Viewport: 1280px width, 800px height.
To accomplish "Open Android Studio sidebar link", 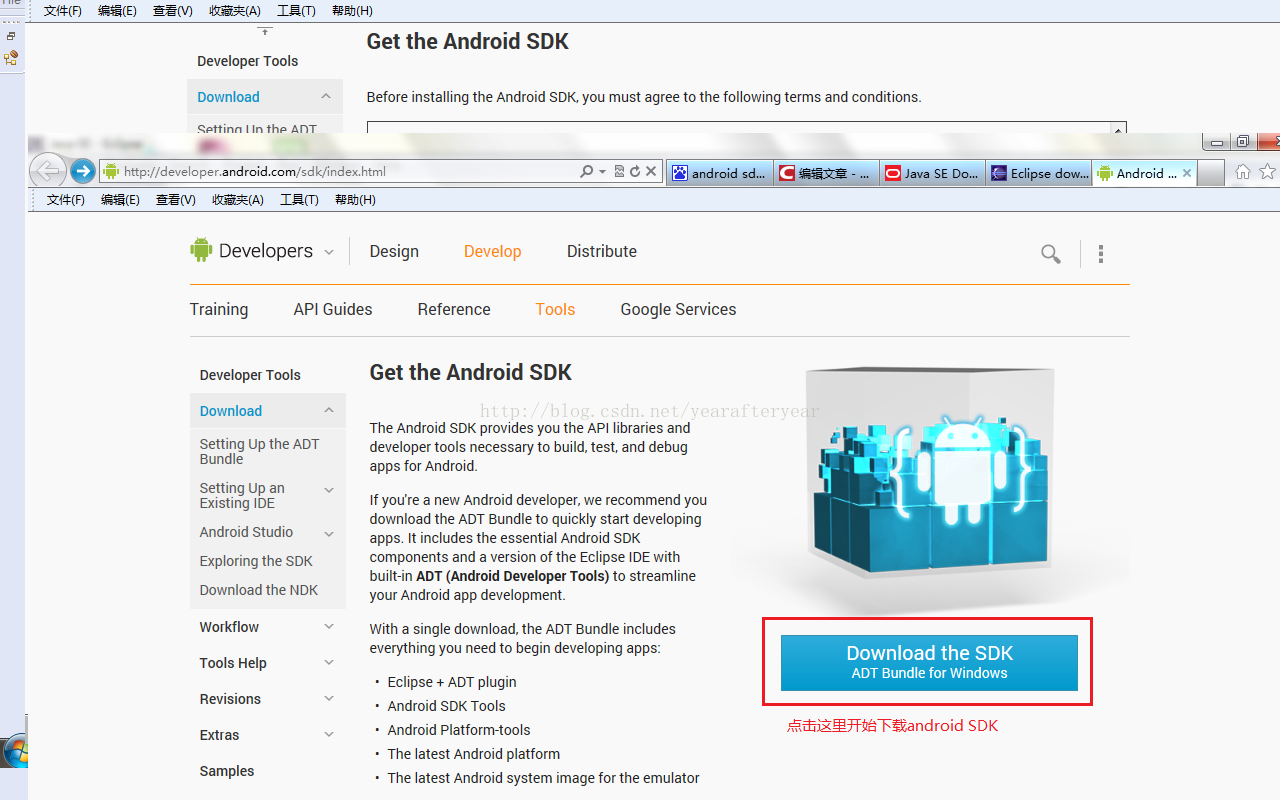I will click(x=246, y=532).
